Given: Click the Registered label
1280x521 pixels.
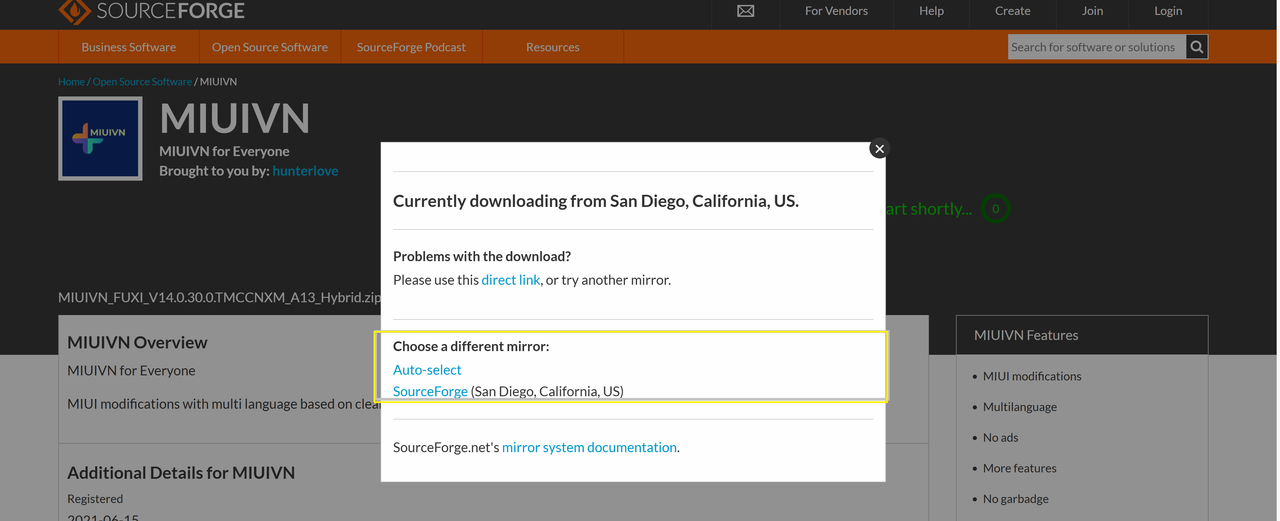Looking at the screenshot, I should pos(95,498).
